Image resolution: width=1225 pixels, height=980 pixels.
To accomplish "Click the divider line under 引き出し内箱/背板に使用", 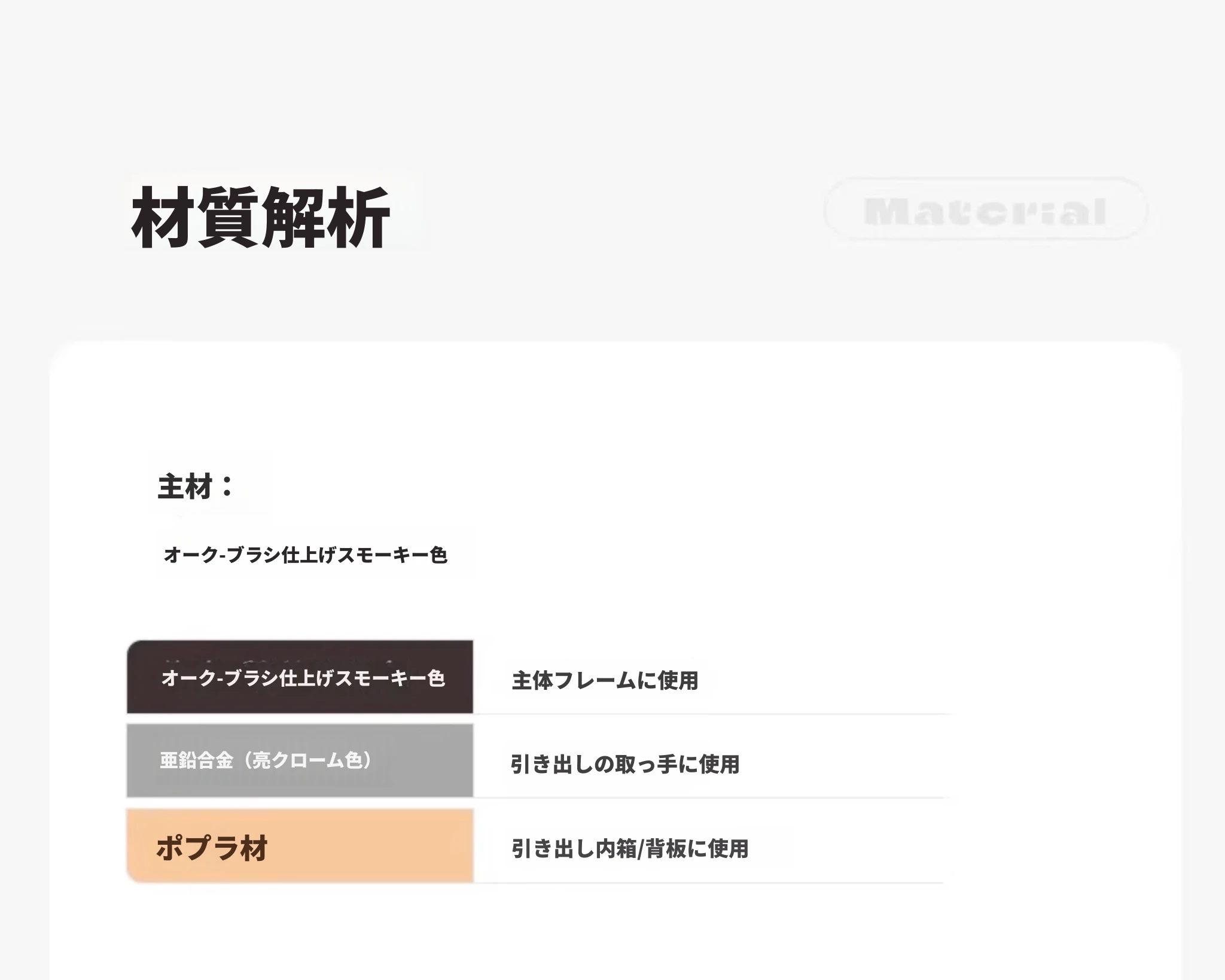I will [x=712, y=882].
